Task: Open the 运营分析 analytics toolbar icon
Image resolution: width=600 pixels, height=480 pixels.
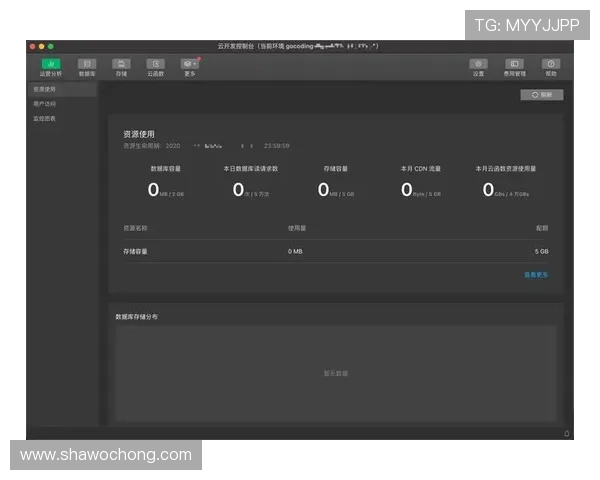Action: point(50,65)
